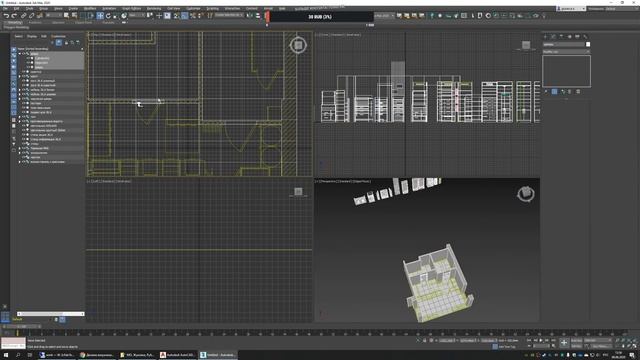This screenshot has width=640, height=360.
Task: Open the Named Selection Sets dropdown
Action: (x=229, y=15)
